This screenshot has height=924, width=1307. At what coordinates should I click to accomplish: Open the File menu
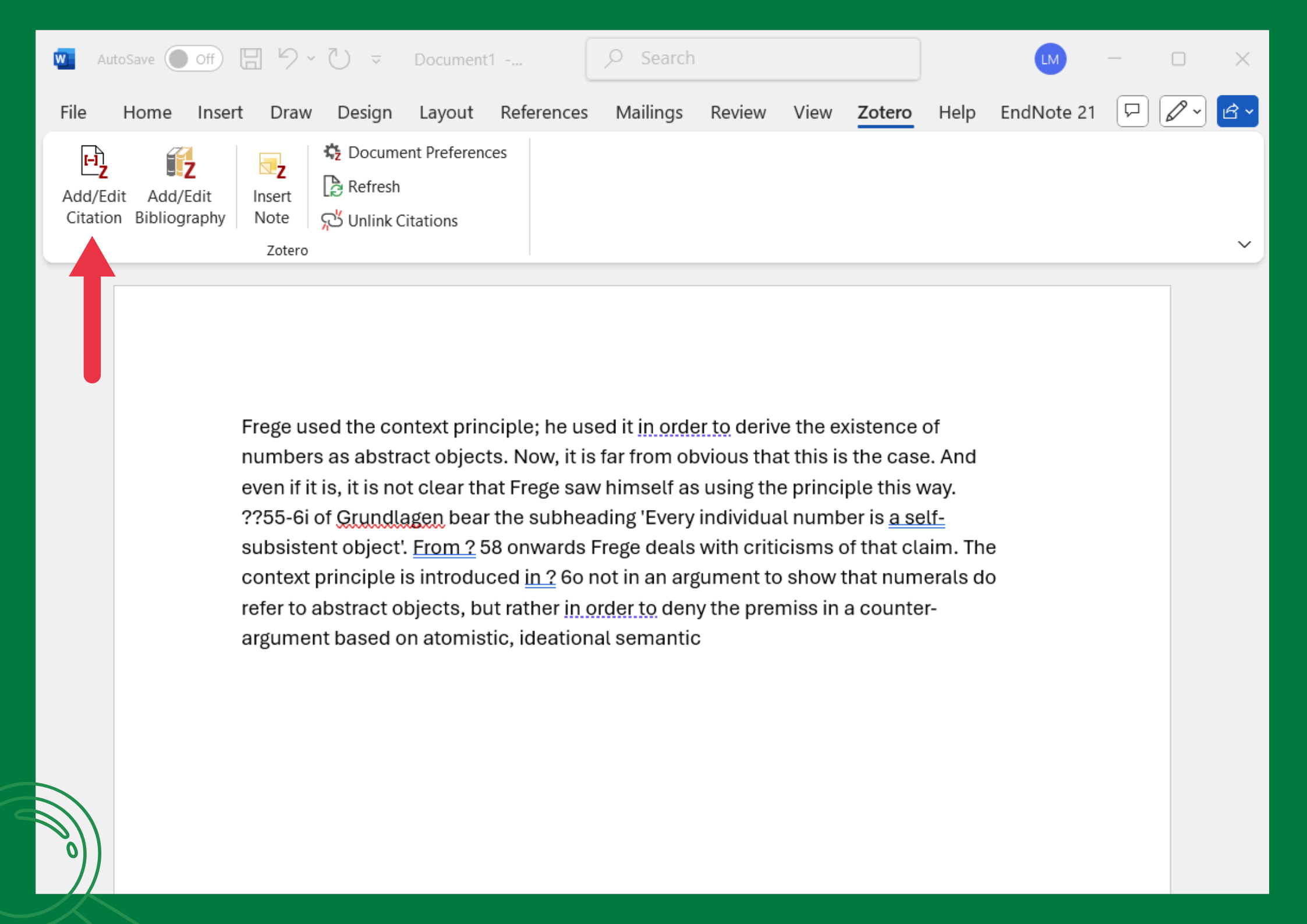(73, 112)
